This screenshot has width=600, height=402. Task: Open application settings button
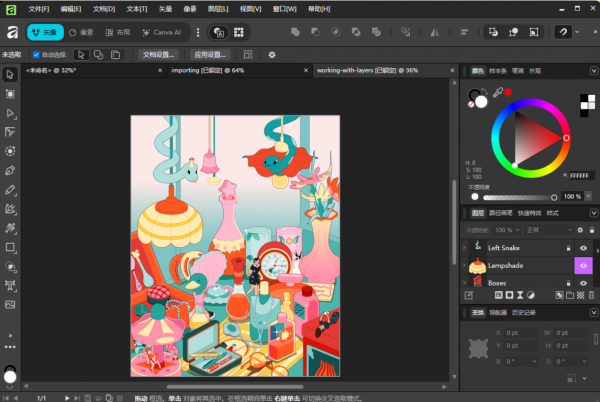210,55
